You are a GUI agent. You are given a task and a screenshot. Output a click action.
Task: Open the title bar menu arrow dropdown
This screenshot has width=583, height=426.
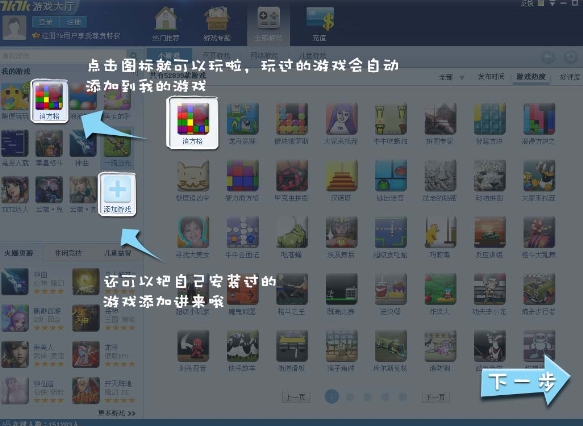pyautogui.click(x=553, y=3)
